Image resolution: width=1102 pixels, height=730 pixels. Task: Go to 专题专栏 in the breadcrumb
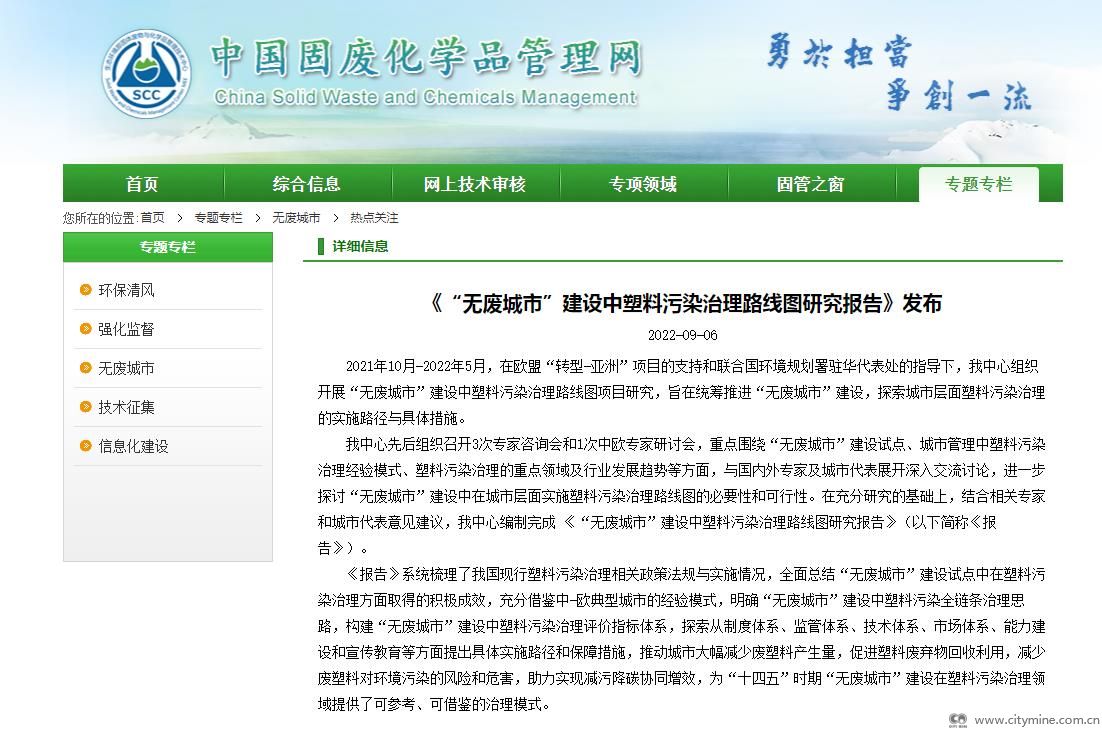[x=219, y=218]
